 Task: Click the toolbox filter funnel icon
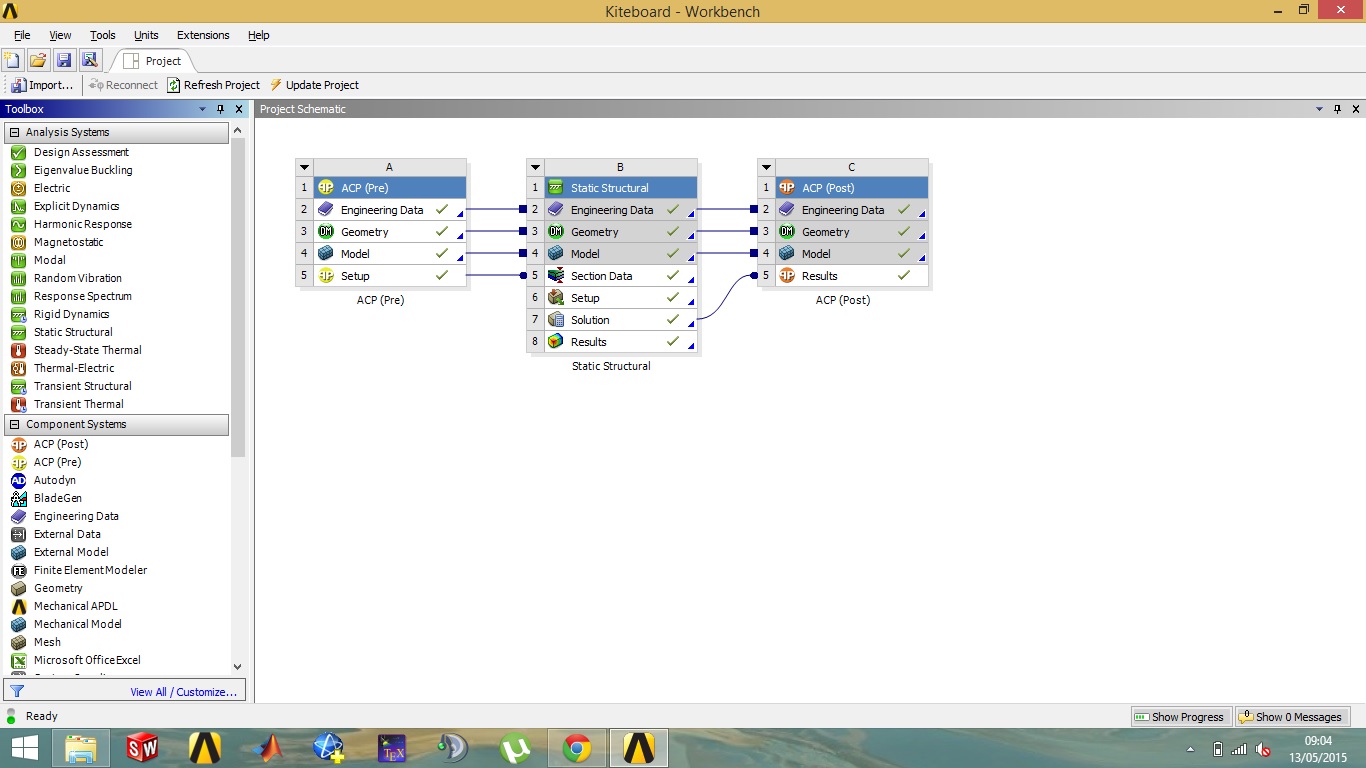[x=16, y=691]
